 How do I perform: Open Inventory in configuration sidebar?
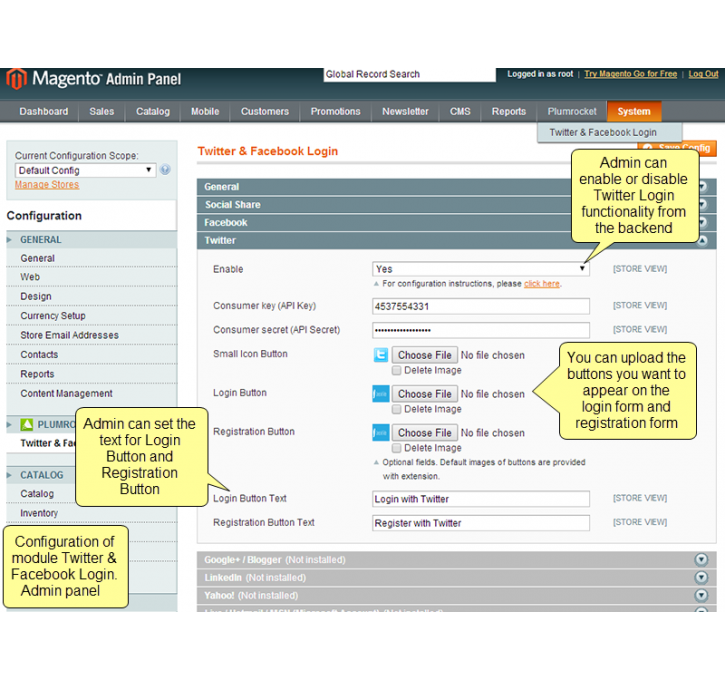click(39, 513)
